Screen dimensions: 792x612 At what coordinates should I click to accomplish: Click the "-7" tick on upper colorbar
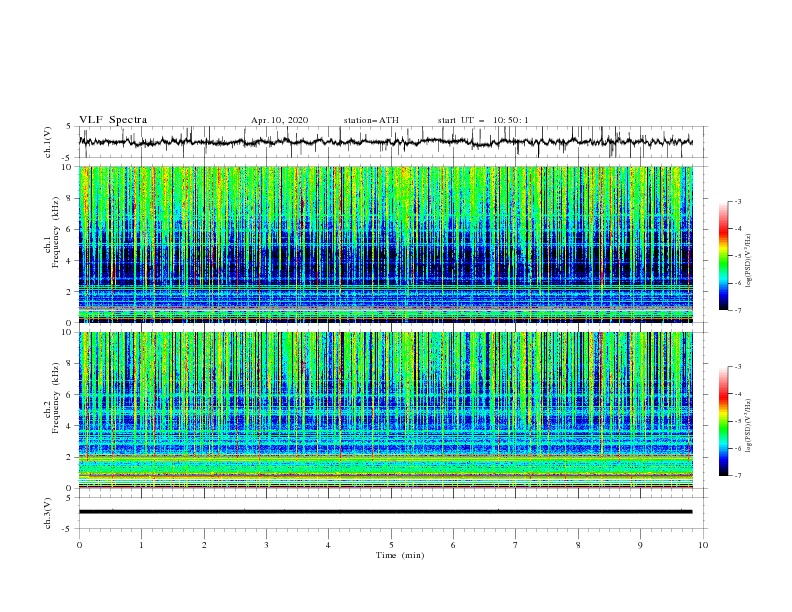pyautogui.click(x=737, y=310)
